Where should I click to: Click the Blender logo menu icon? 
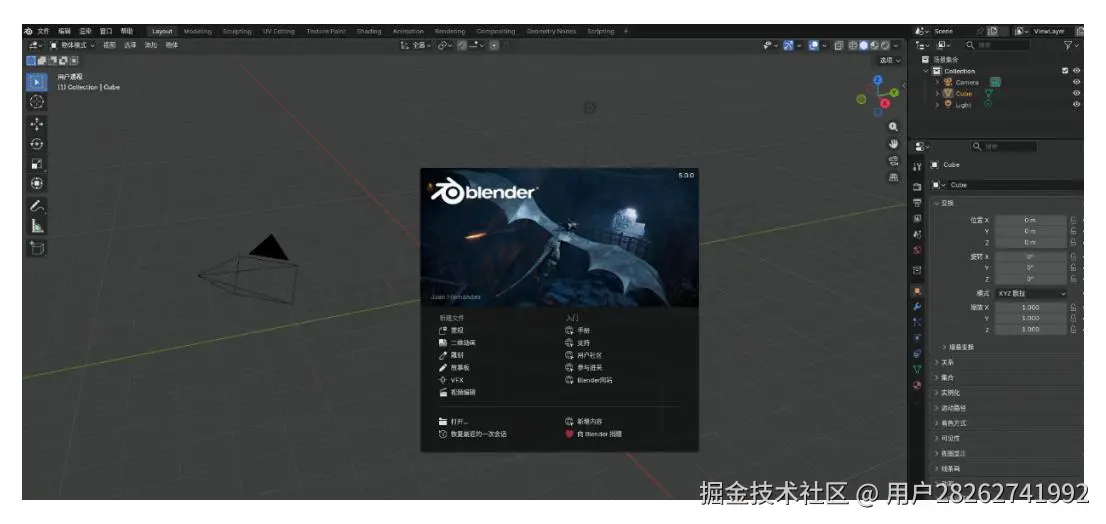tap(28, 31)
